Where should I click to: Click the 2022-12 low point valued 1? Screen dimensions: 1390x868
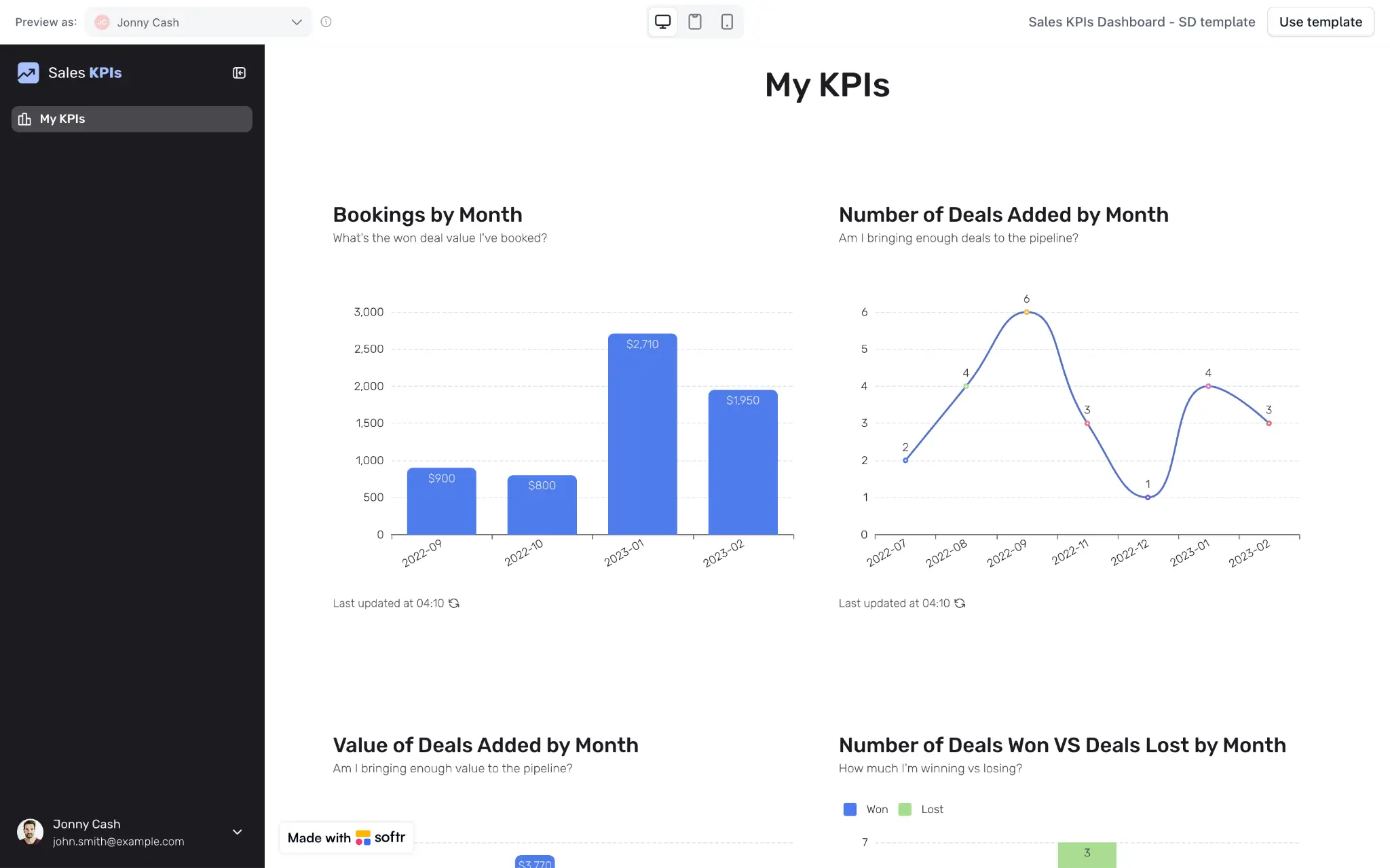[1148, 497]
